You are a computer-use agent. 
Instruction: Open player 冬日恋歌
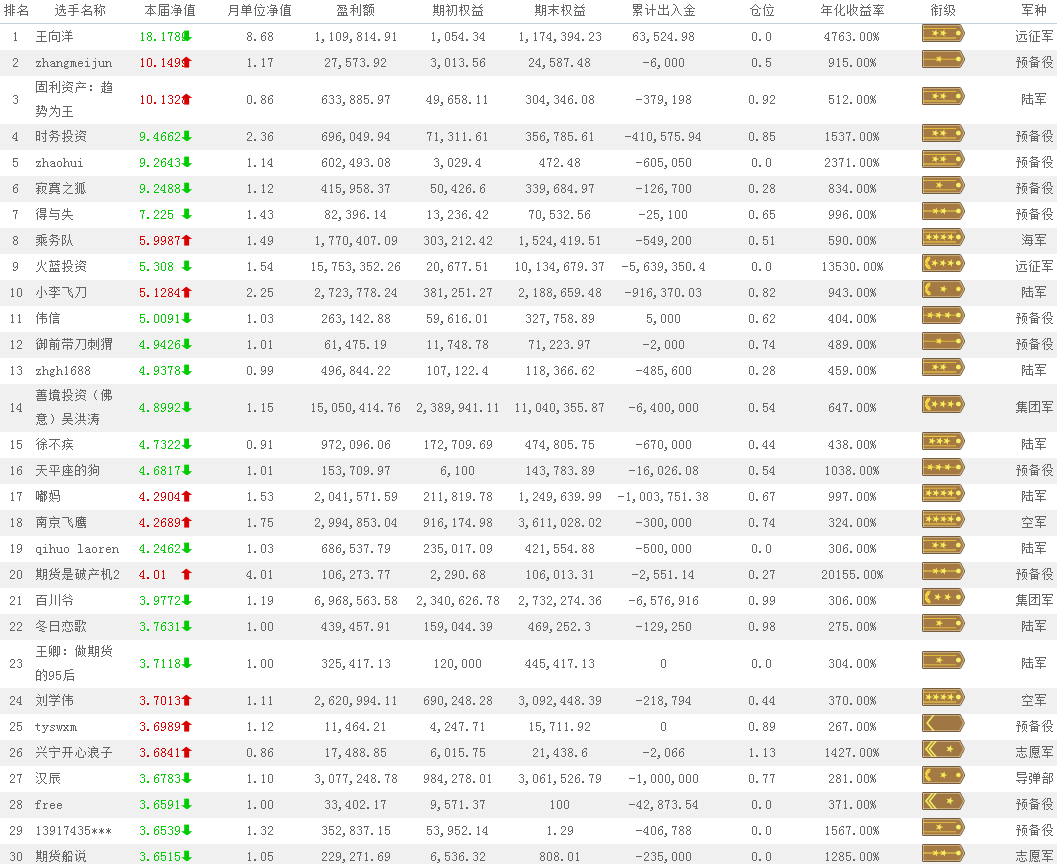tap(61, 627)
